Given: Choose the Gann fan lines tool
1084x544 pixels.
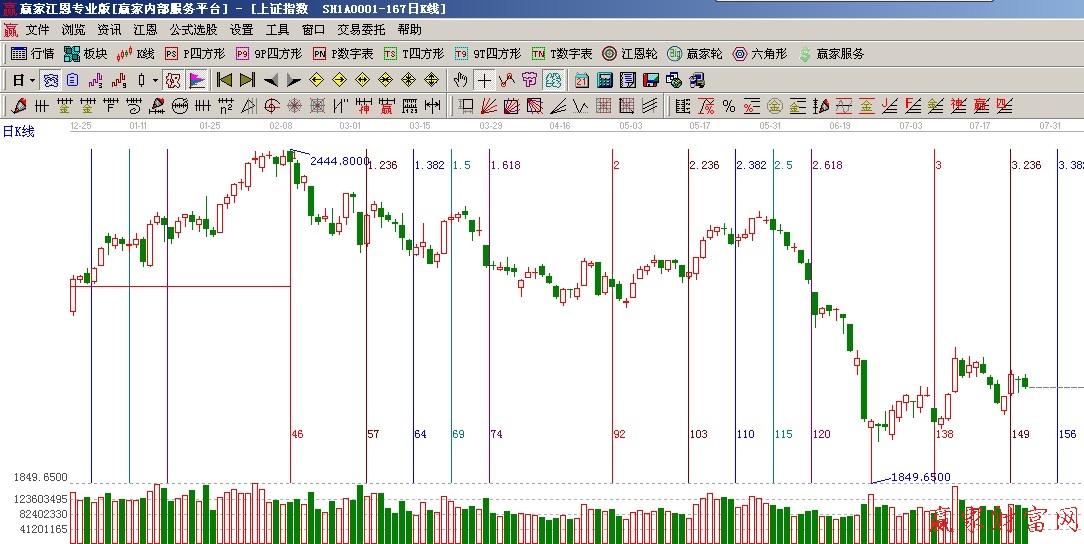Looking at the screenshot, I should point(488,106).
